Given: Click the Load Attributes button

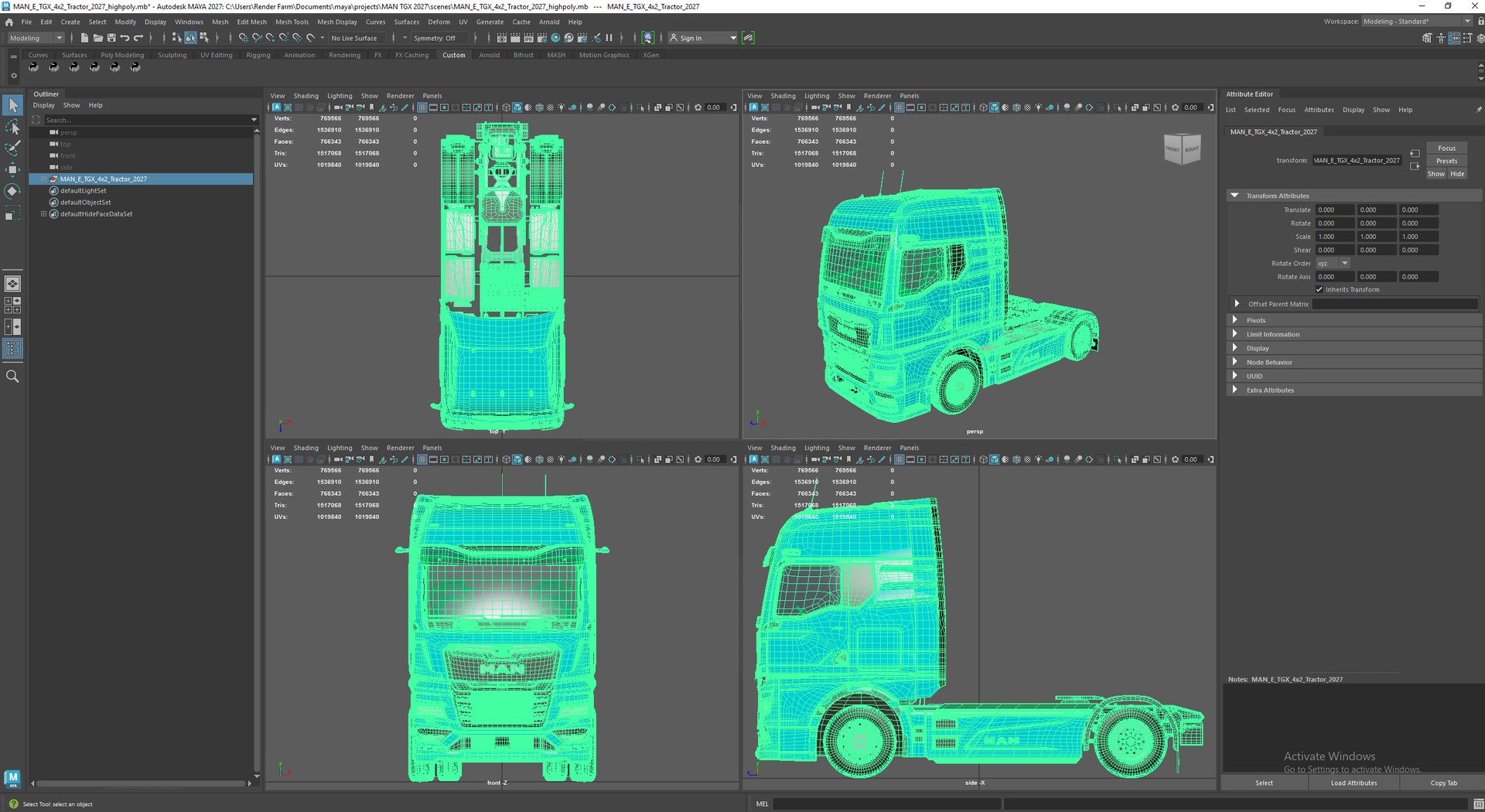Looking at the screenshot, I should [1354, 783].
